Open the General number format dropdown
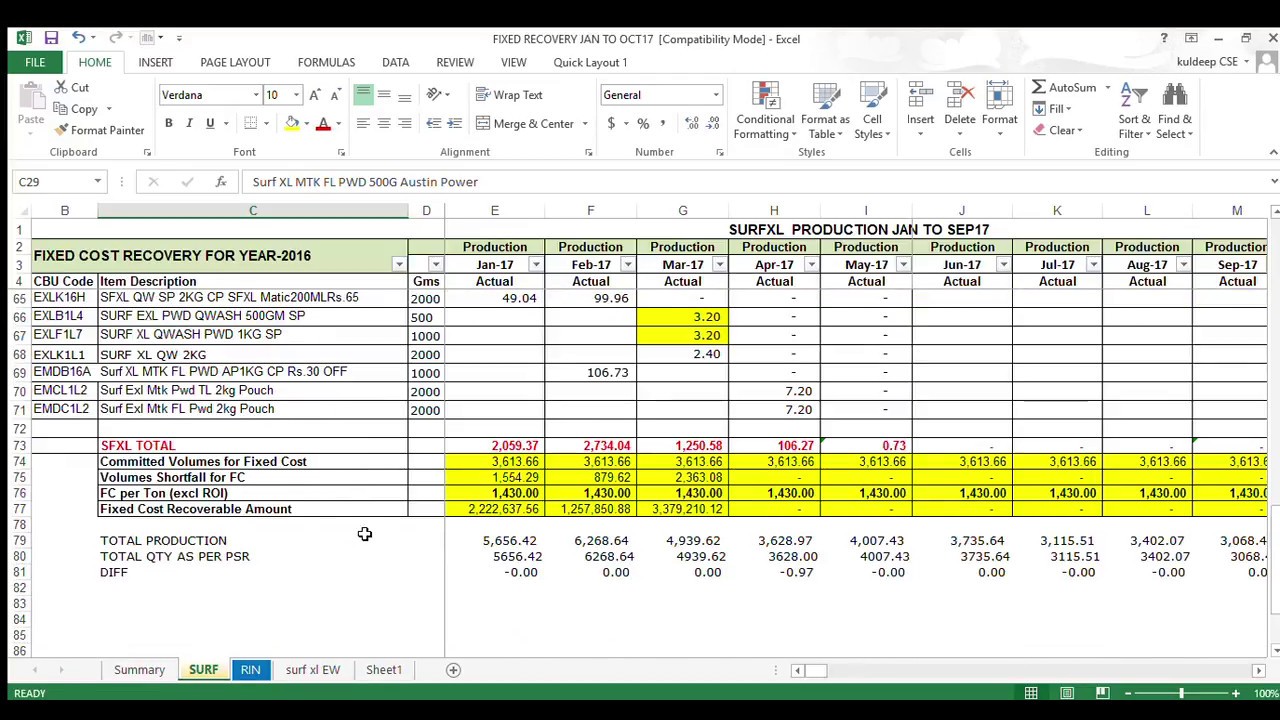Image resolution: width=1280 pixels, height=720 pixels. point(715,95)
